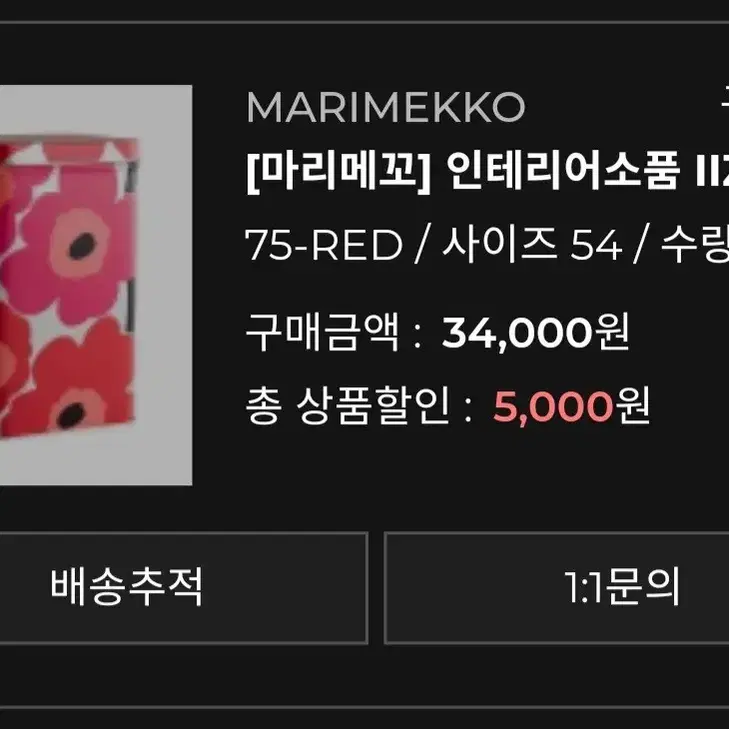Viewport: 729px width, 729px height.
Task: Click the 수량 quantity text
Action: [x=695, y=245]
